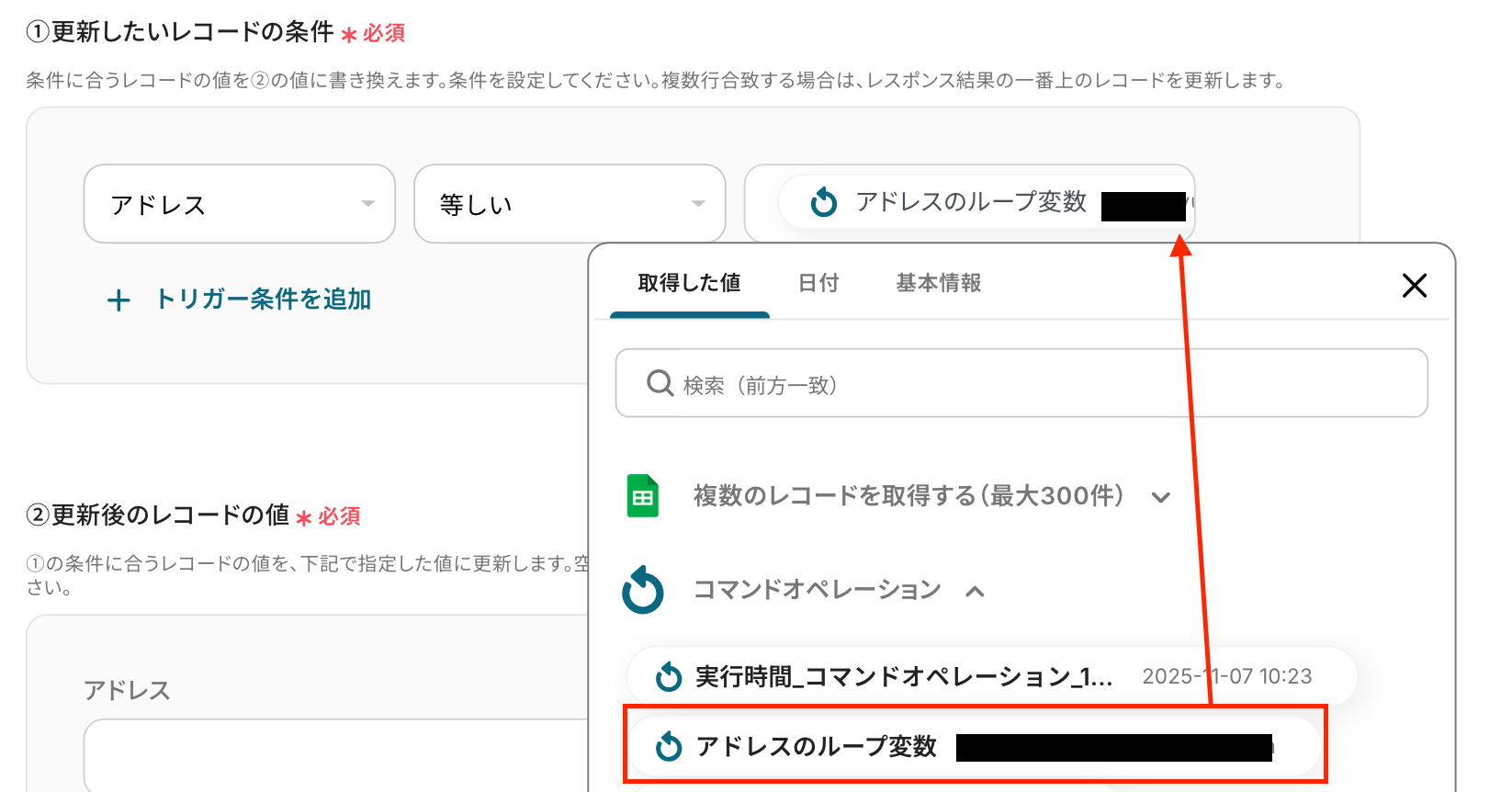Screen dimensions: 1512x792
Task: Click the アドレス input under 更新後のレコードの値
Action: tap(336, 755)
